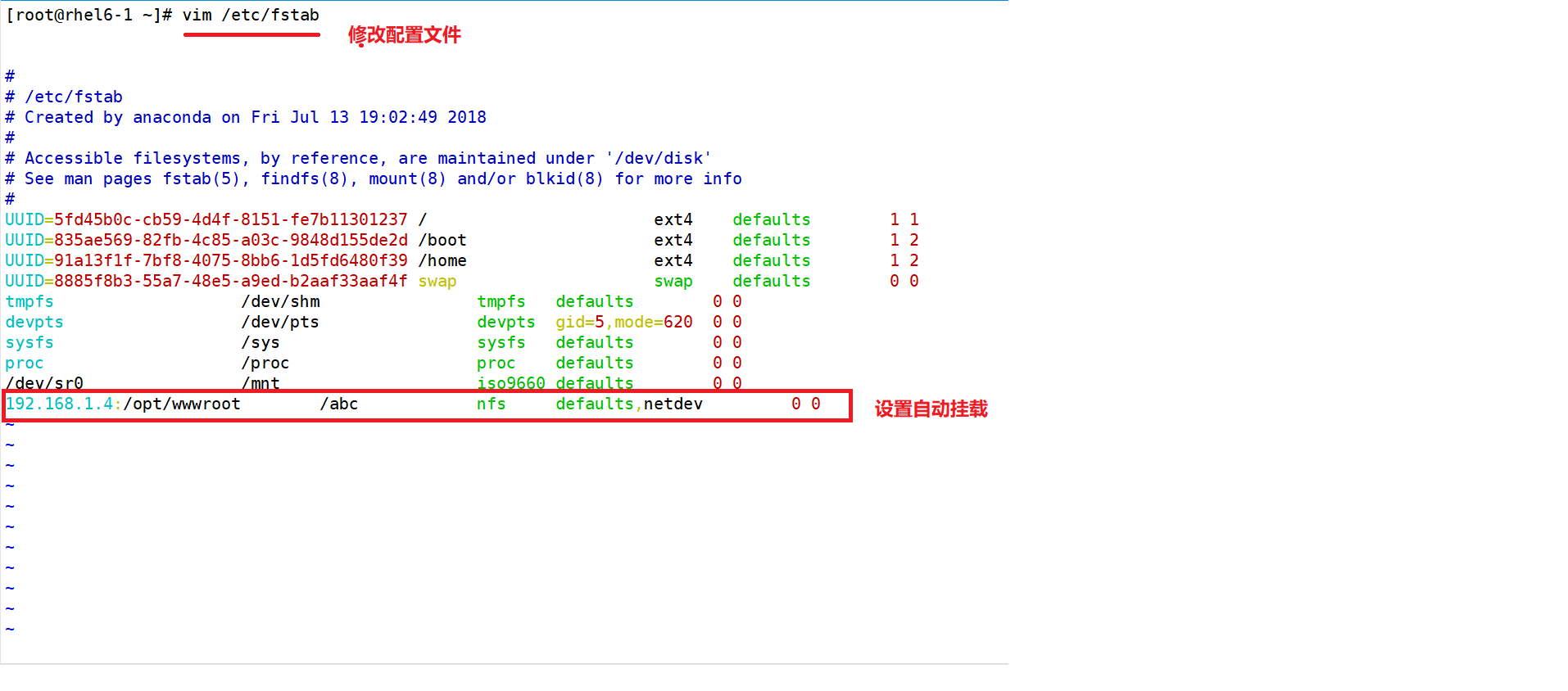Click '1 1' in the root filesystem row
Image resolution: width=1568 pixels, height=691 pixels.
(x=904, y=220)
